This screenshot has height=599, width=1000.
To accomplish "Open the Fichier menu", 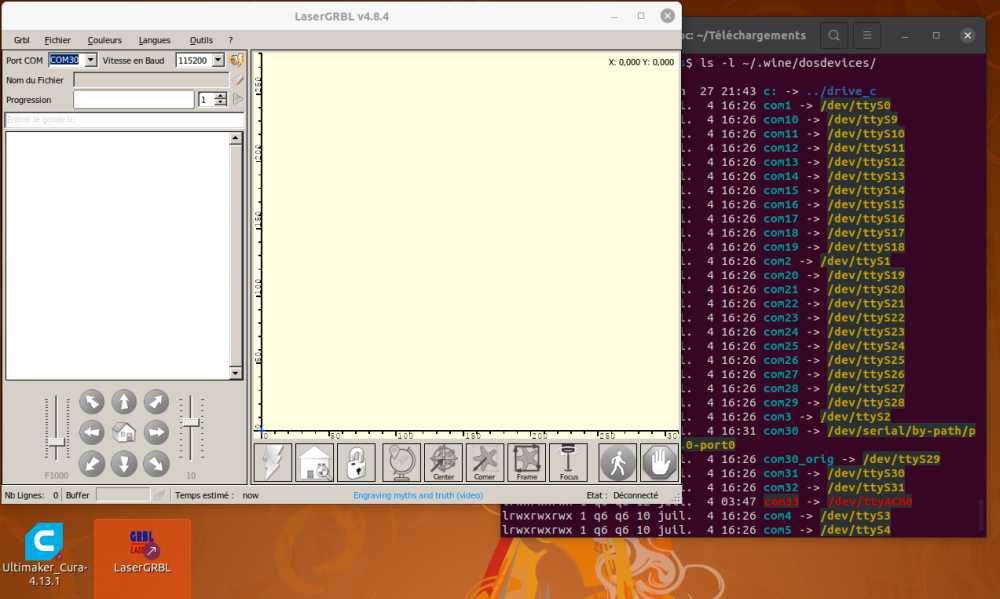I will pyautogui.click(x=57, y=40).
